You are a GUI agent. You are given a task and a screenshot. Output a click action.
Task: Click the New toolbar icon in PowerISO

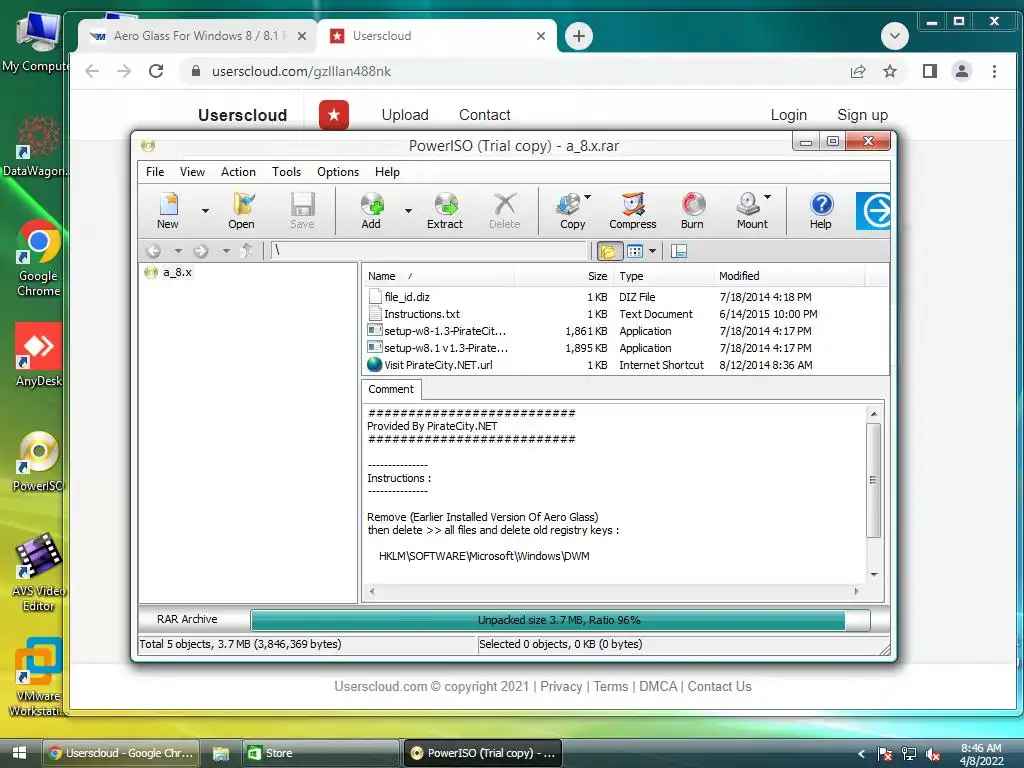[168, 210]
